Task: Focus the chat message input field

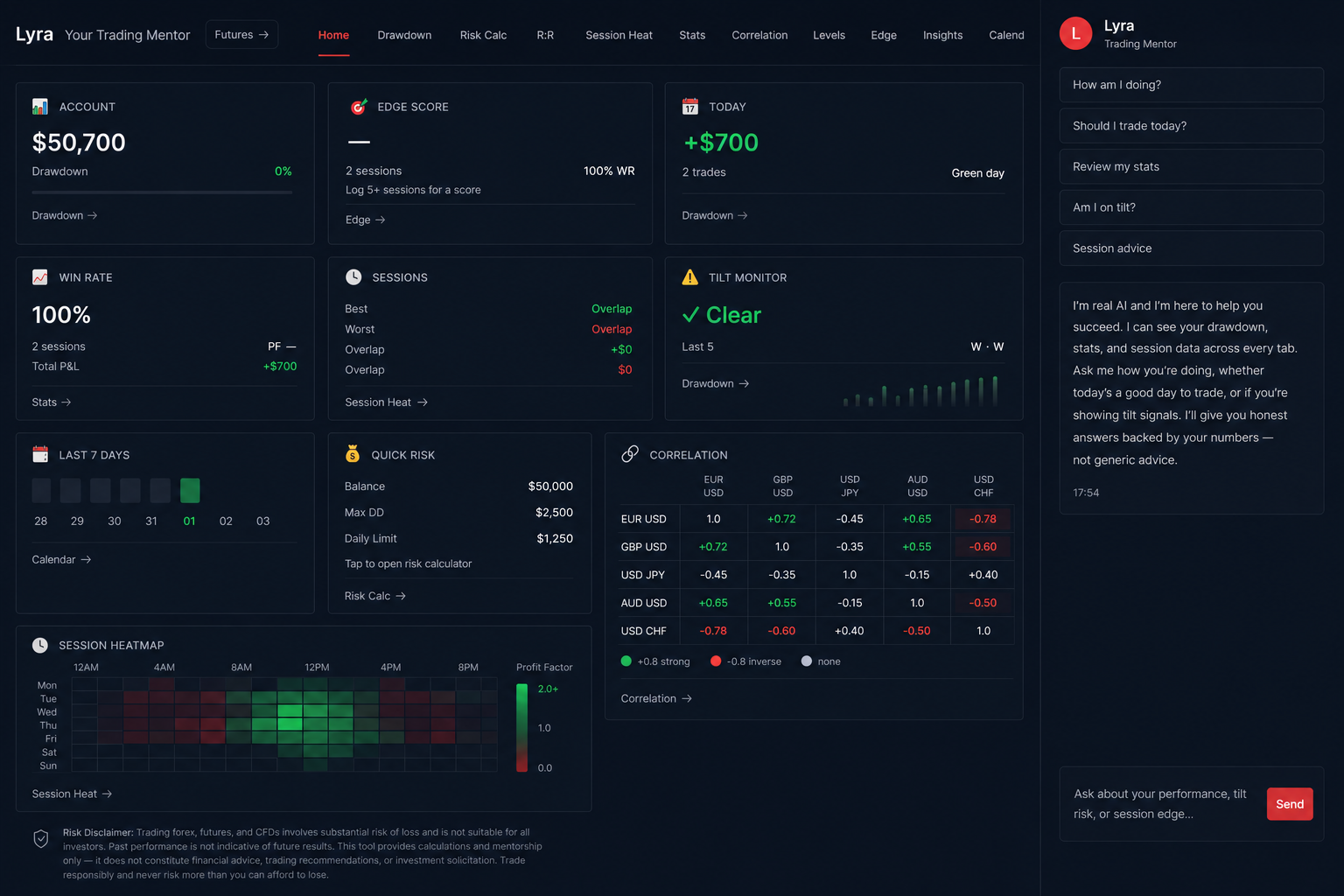Action: pyautogui.click(x=1160, y=804)
